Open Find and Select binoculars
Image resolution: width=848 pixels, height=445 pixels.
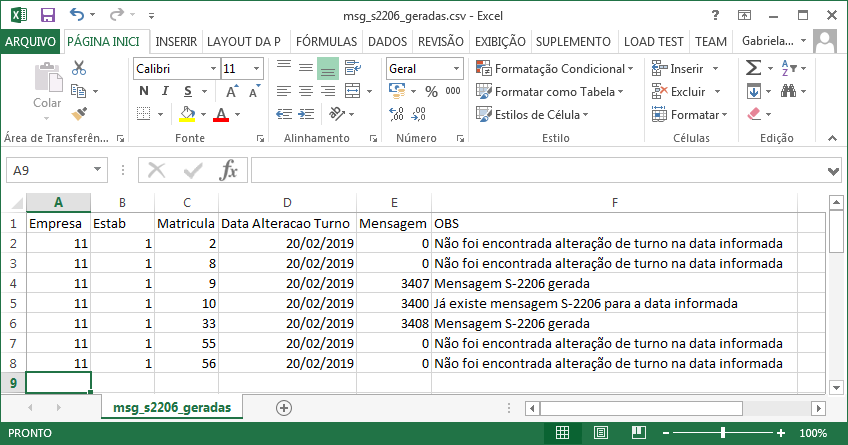[x=789, y=91]
